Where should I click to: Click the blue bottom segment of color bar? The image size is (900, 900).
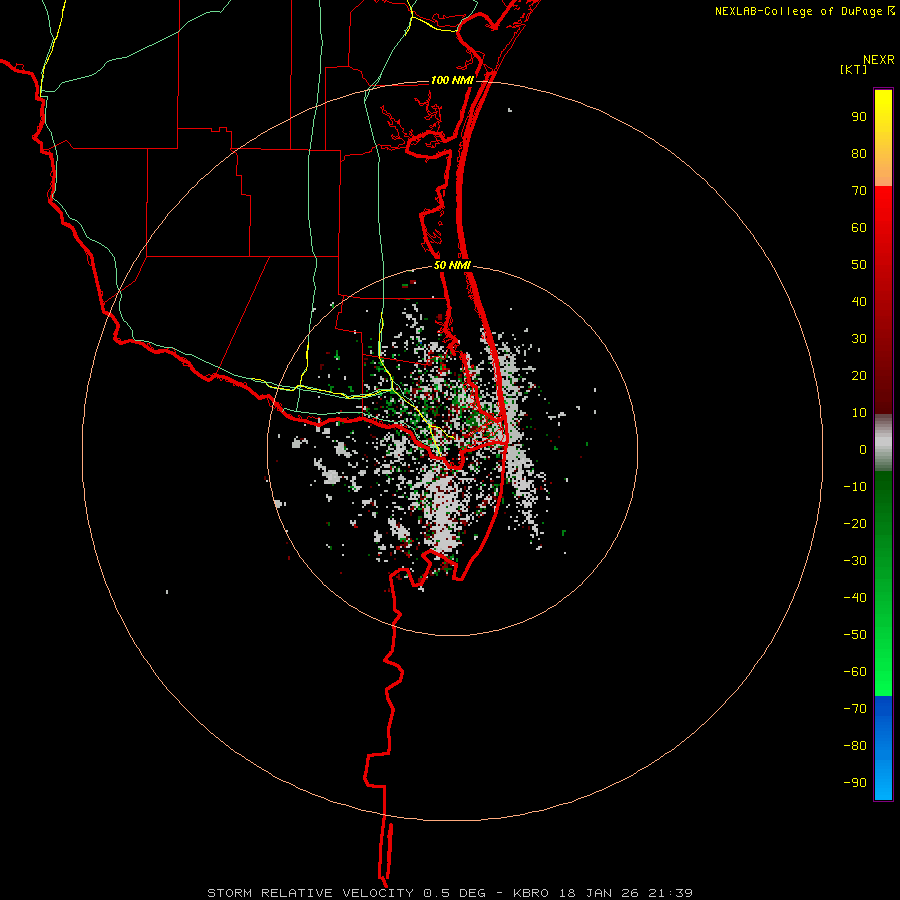883,748
